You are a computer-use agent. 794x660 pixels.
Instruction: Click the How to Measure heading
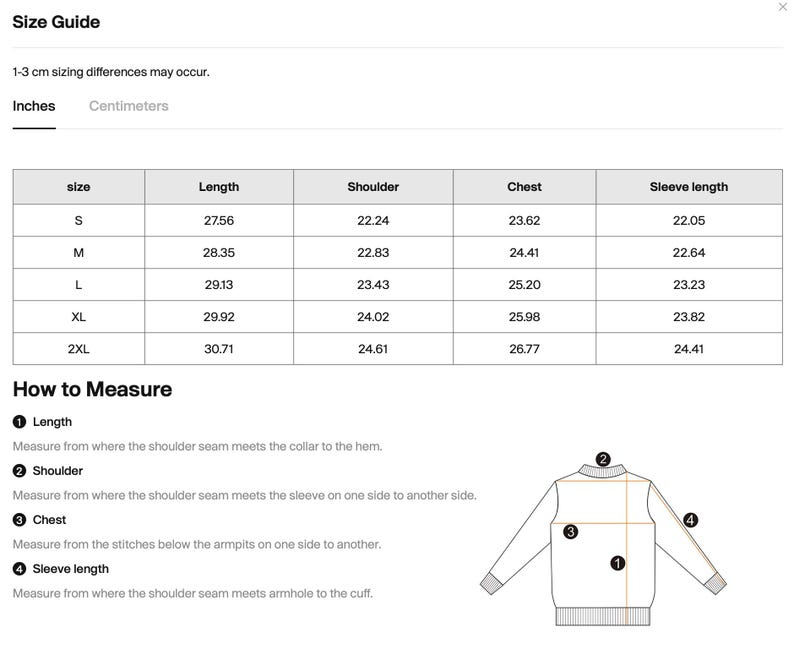pyautogui.click(x=92, y=390)
